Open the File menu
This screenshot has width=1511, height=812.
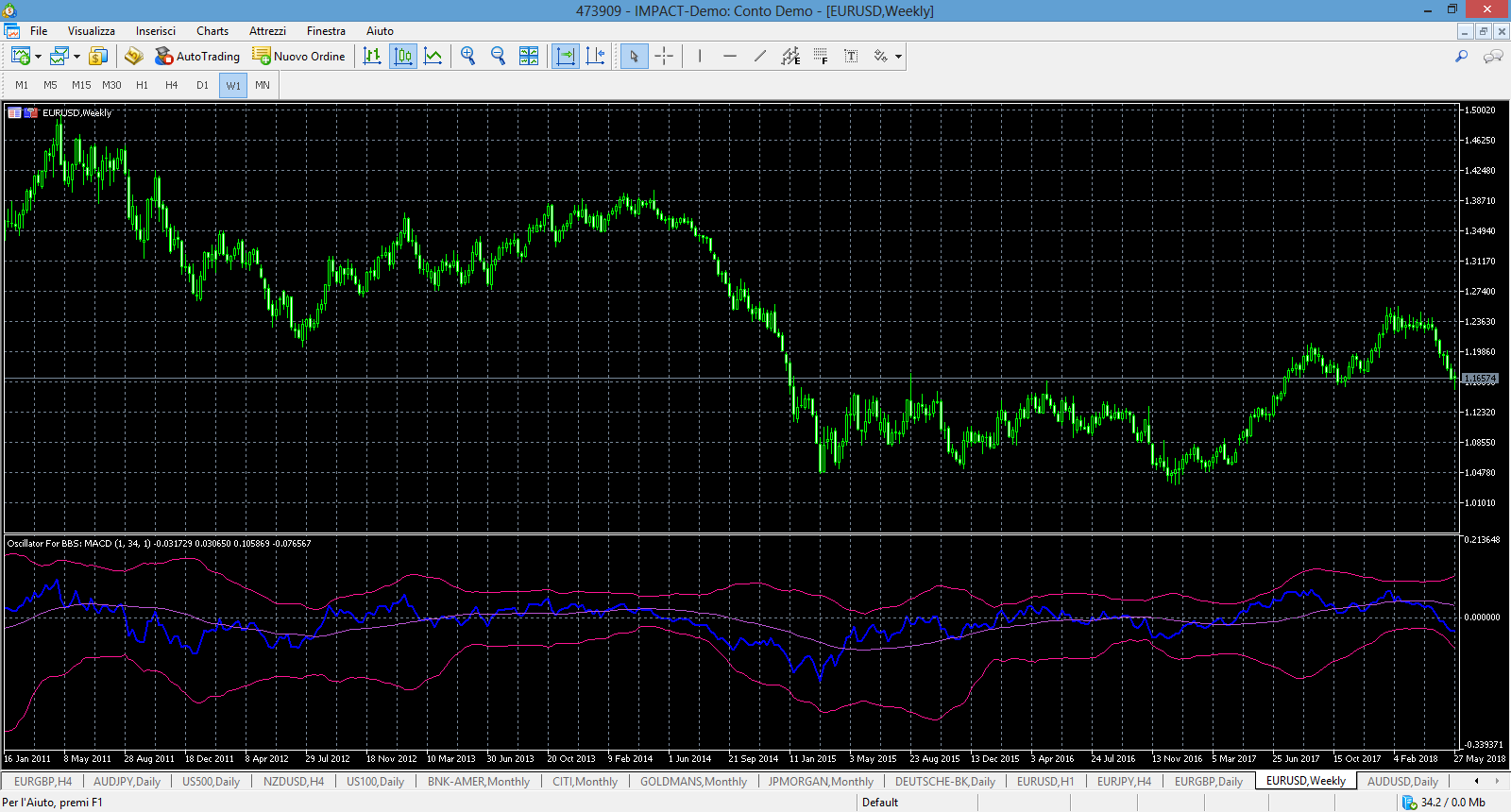(39, 31)
